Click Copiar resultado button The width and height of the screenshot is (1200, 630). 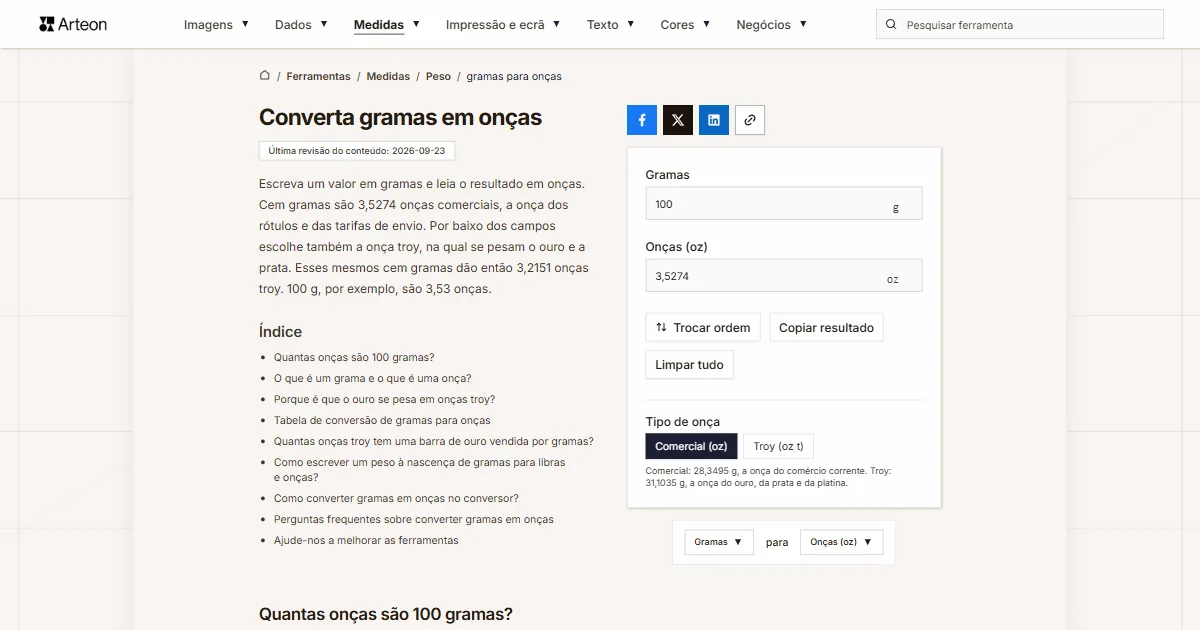(x=826, y=328)
